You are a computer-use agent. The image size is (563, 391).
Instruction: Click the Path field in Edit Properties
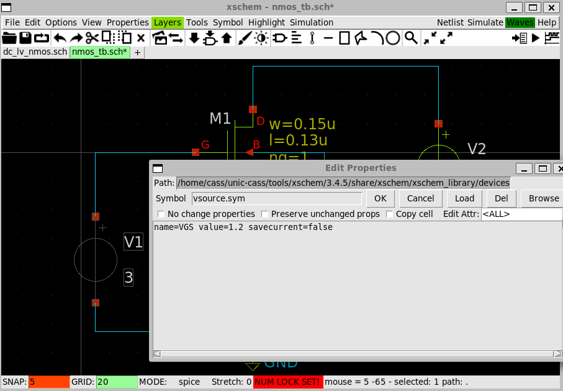pos(343,183)
